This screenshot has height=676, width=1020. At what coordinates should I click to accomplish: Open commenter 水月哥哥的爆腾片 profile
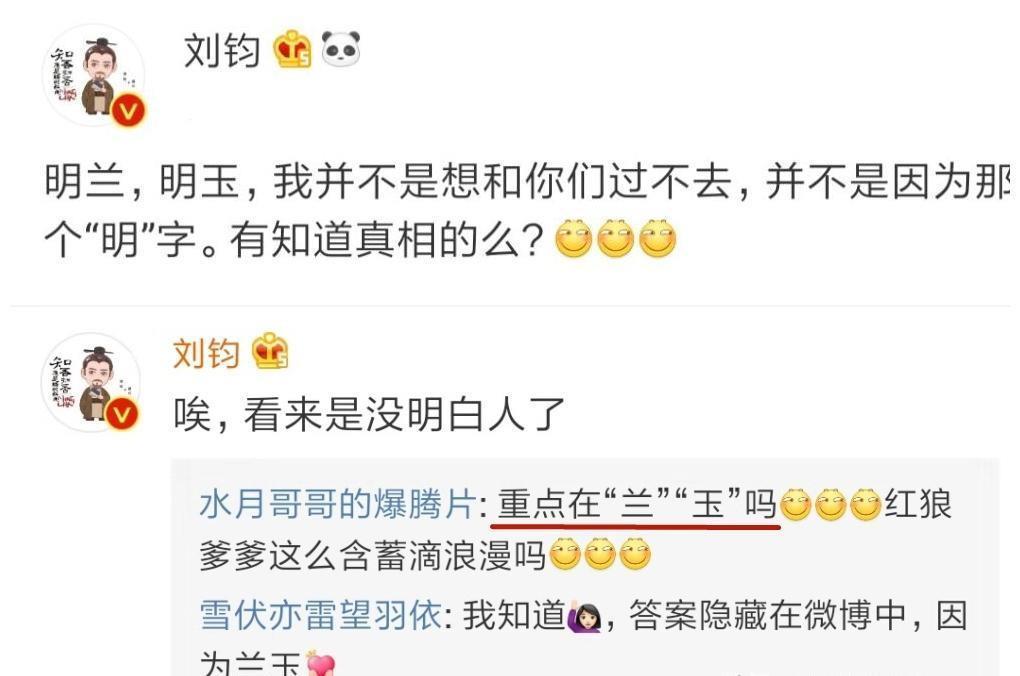click(337, 504)
